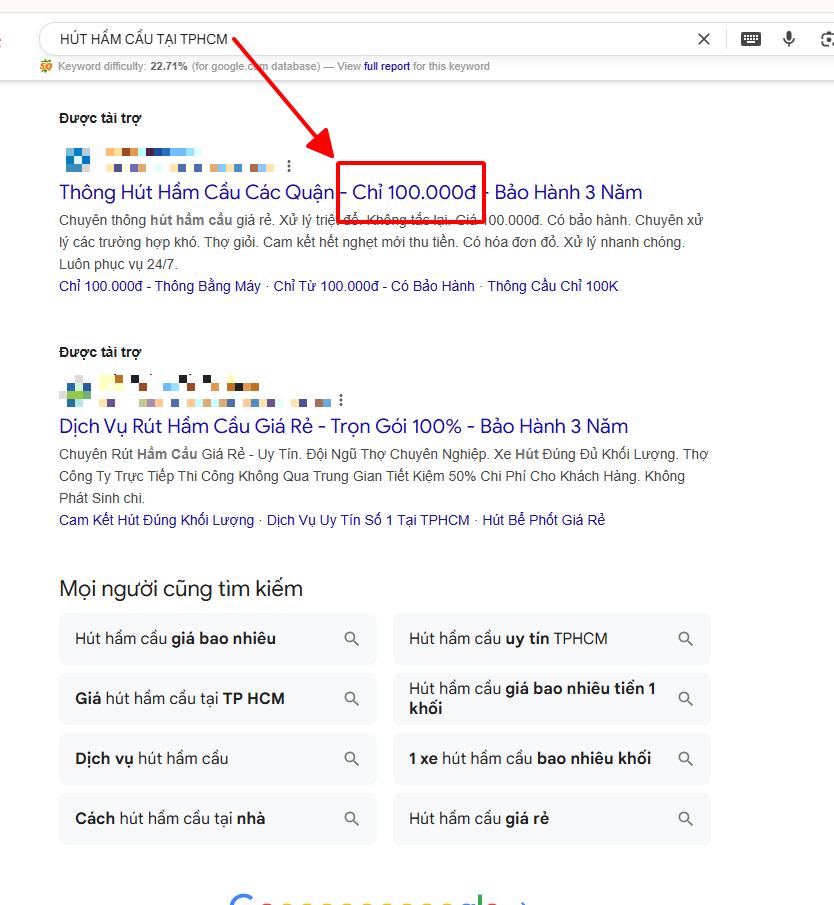The image size is (834, 905).
Task: Open the three-dot menu on the first sponsored ad
Action: [x=290, y=164]
